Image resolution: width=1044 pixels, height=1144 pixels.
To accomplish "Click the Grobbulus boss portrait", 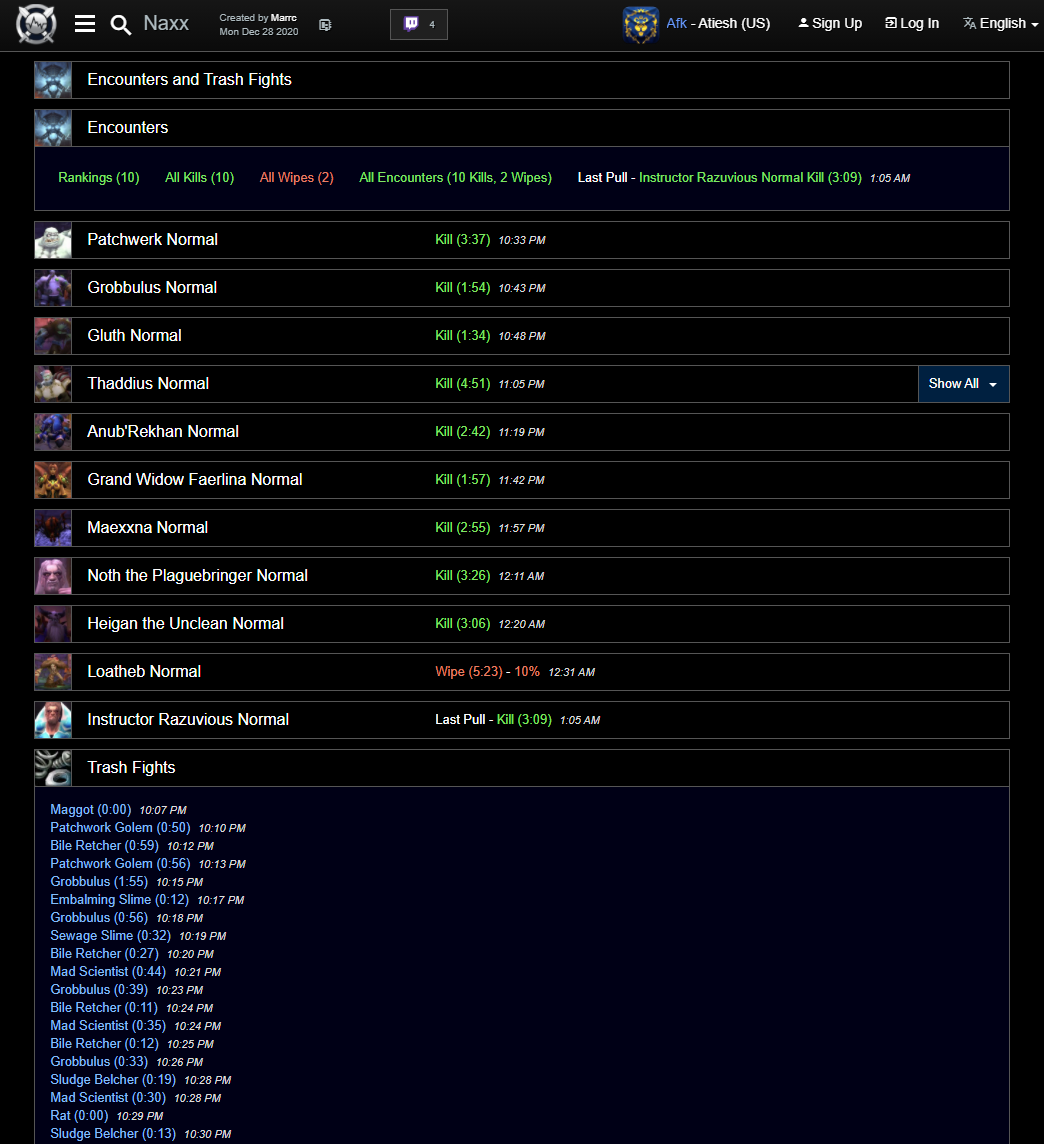I will (53, 288).
